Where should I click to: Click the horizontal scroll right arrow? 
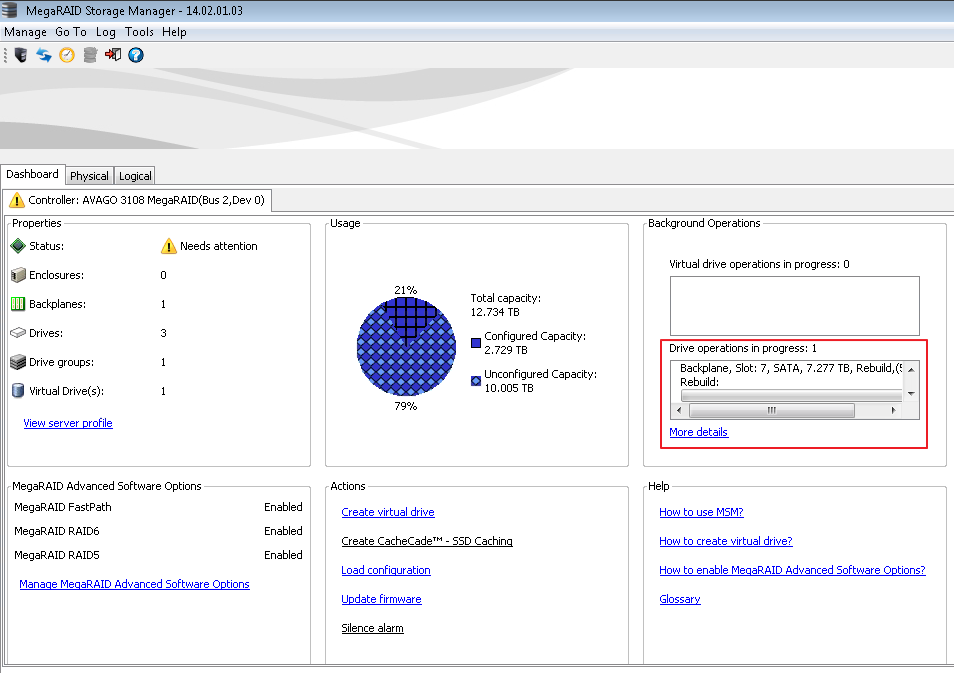(x=893, y=411)
